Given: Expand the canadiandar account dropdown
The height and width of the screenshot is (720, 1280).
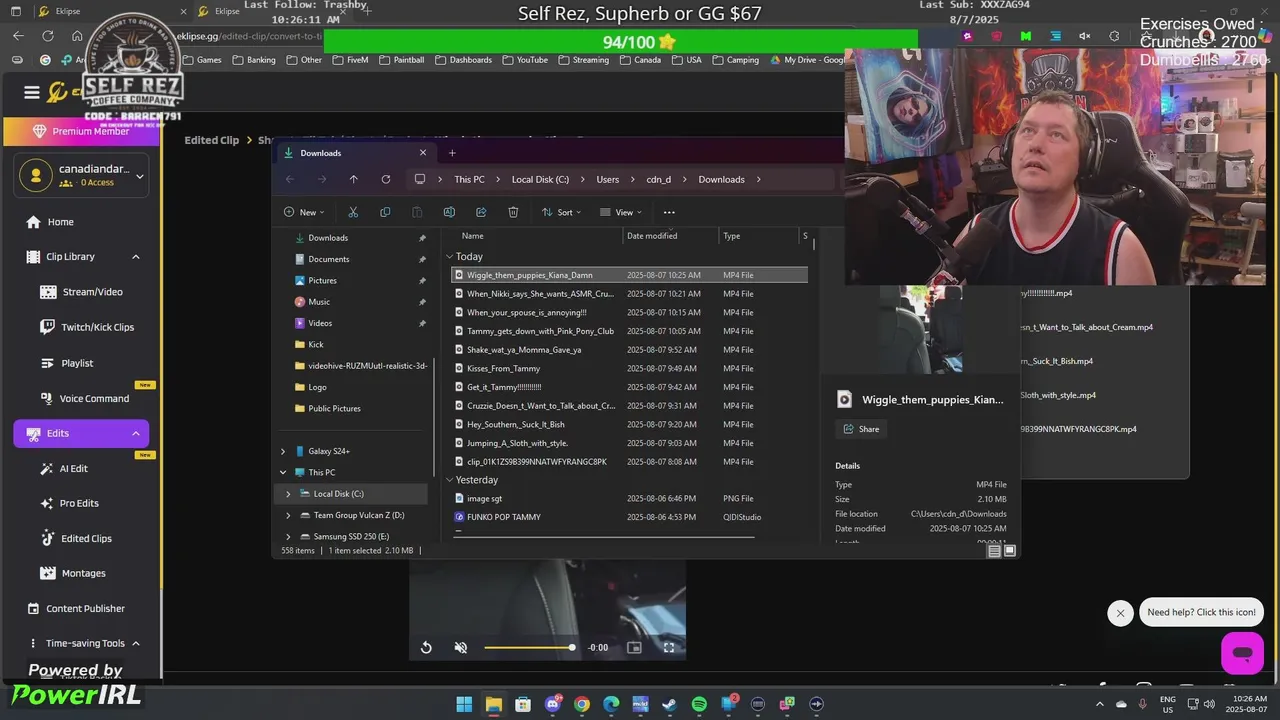Looking at the screenshot, I should (140, 176).
